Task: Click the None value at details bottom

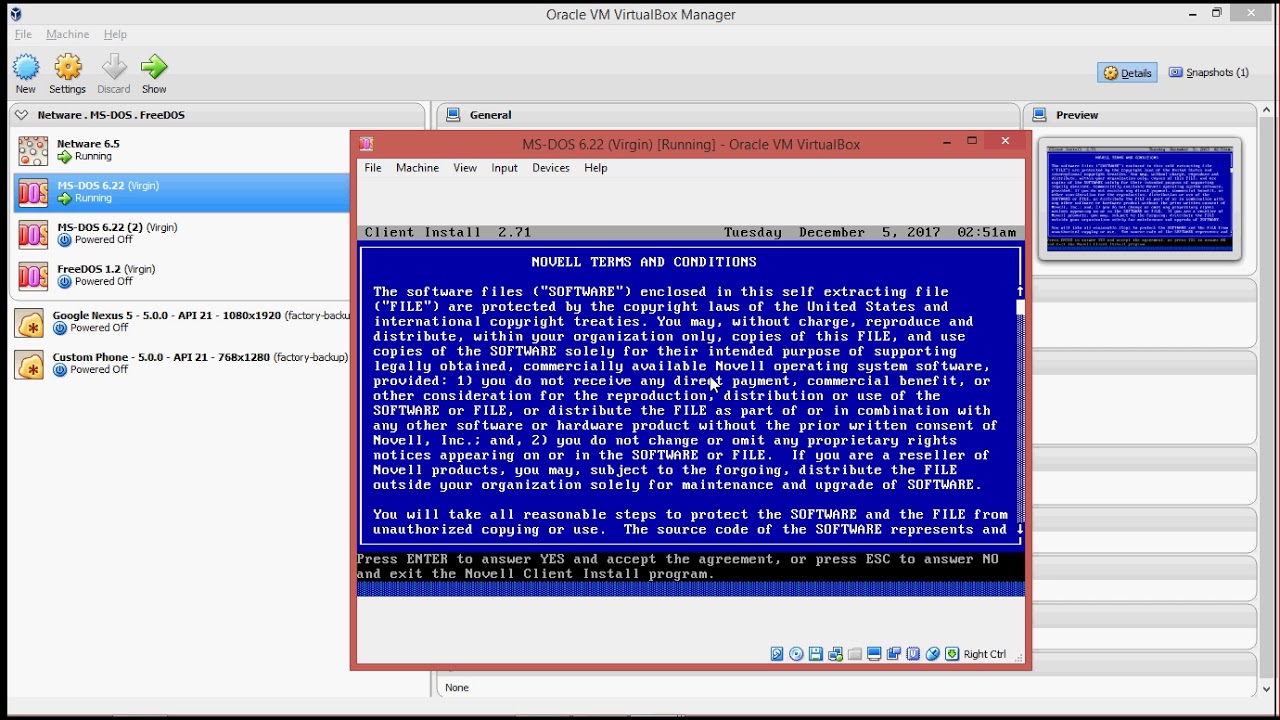Action: coord(457,688)
